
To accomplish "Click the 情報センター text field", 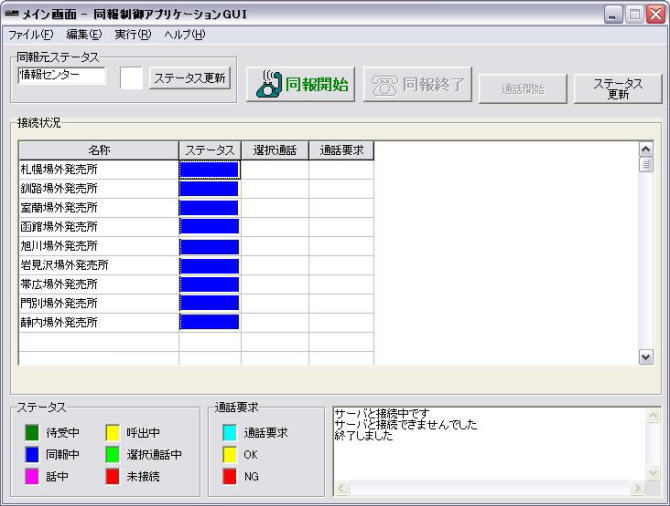I will click(61, 75).
